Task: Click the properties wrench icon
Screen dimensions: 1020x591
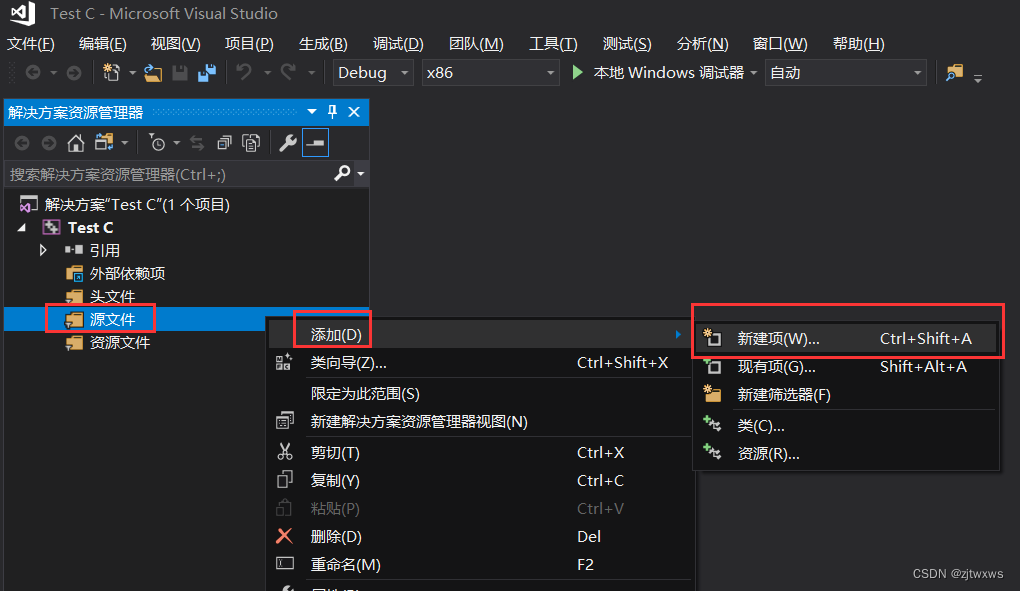Action: [x=288, y=142]
